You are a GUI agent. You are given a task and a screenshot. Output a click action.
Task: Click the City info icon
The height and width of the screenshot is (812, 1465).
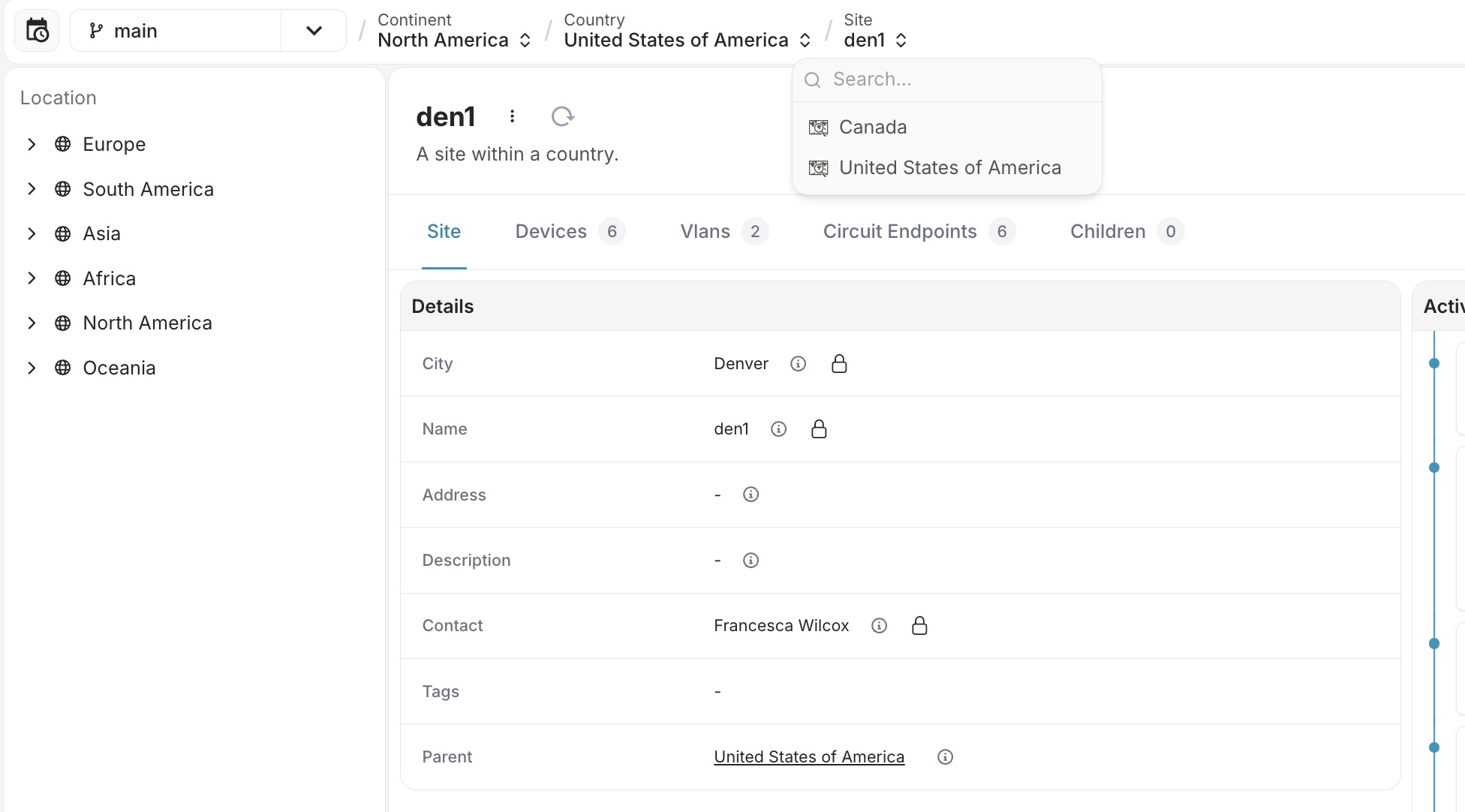(x=798, y=364)
